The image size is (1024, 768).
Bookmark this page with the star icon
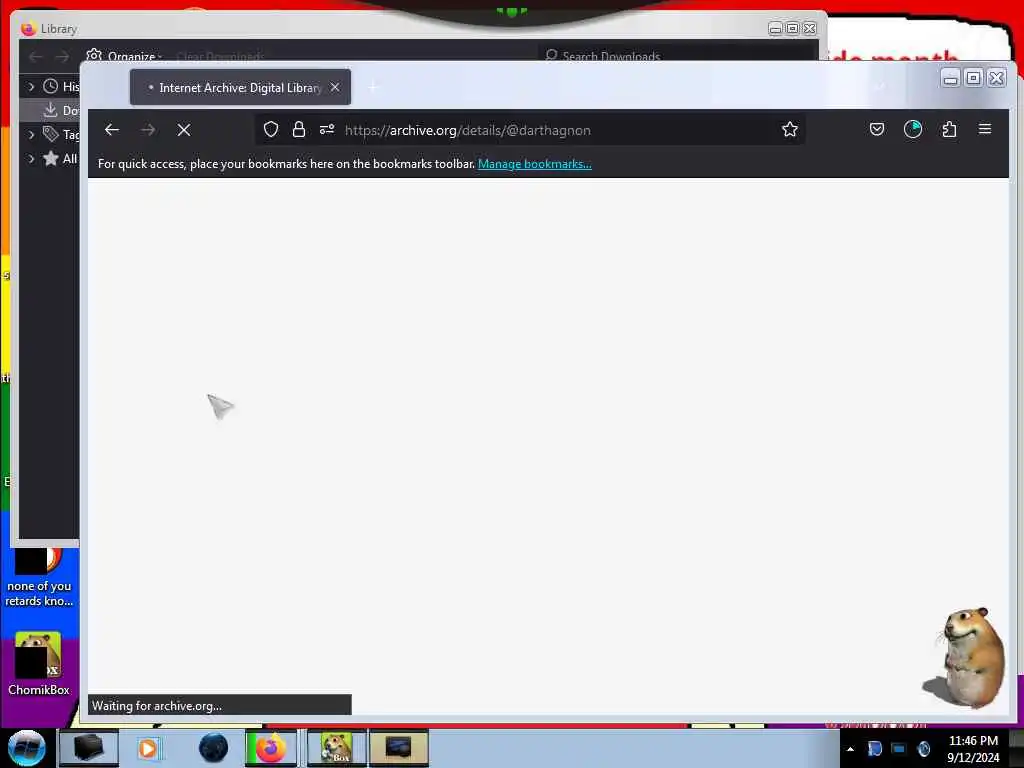(790, 129)
